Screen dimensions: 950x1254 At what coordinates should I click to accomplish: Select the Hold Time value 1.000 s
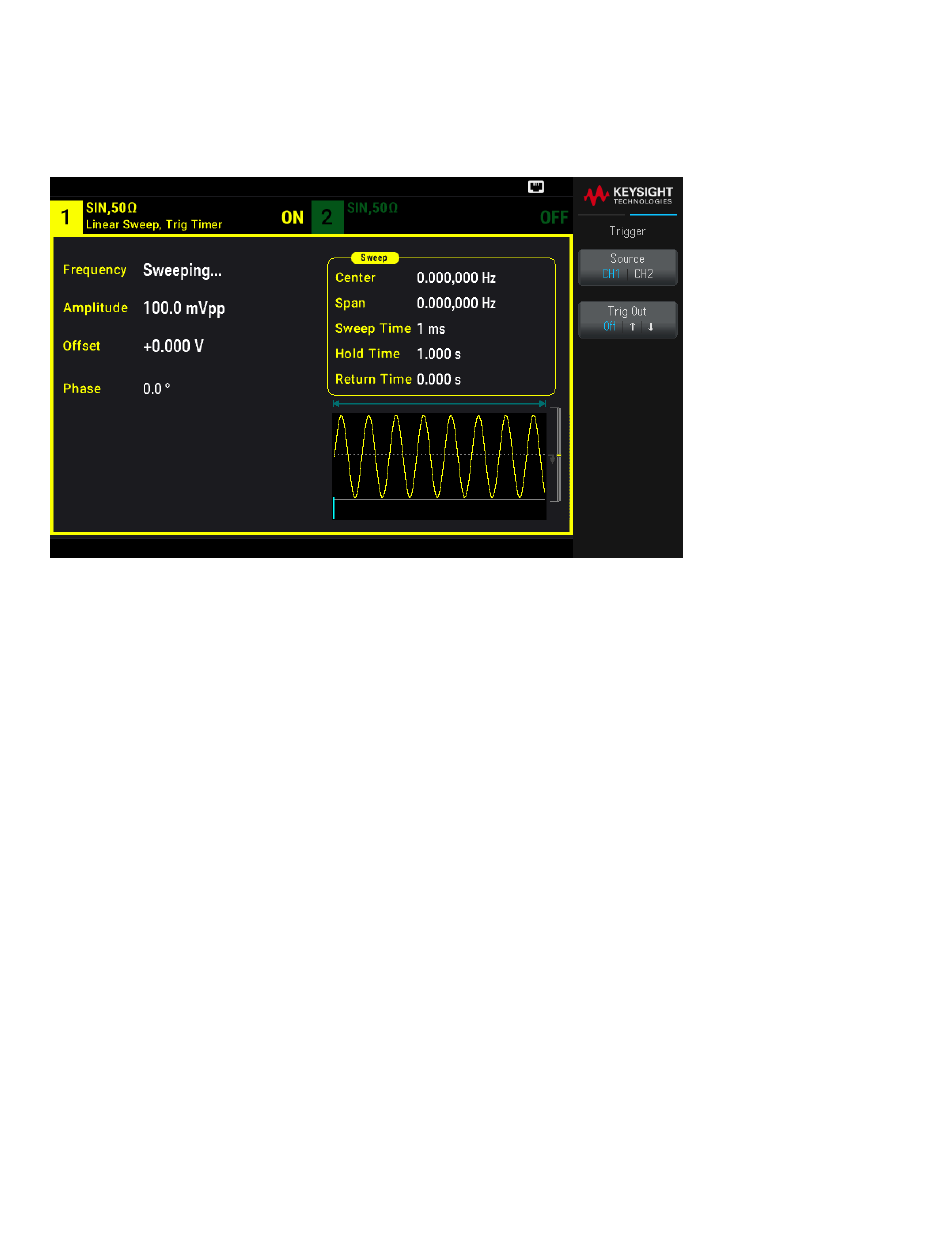click(439, 354)
